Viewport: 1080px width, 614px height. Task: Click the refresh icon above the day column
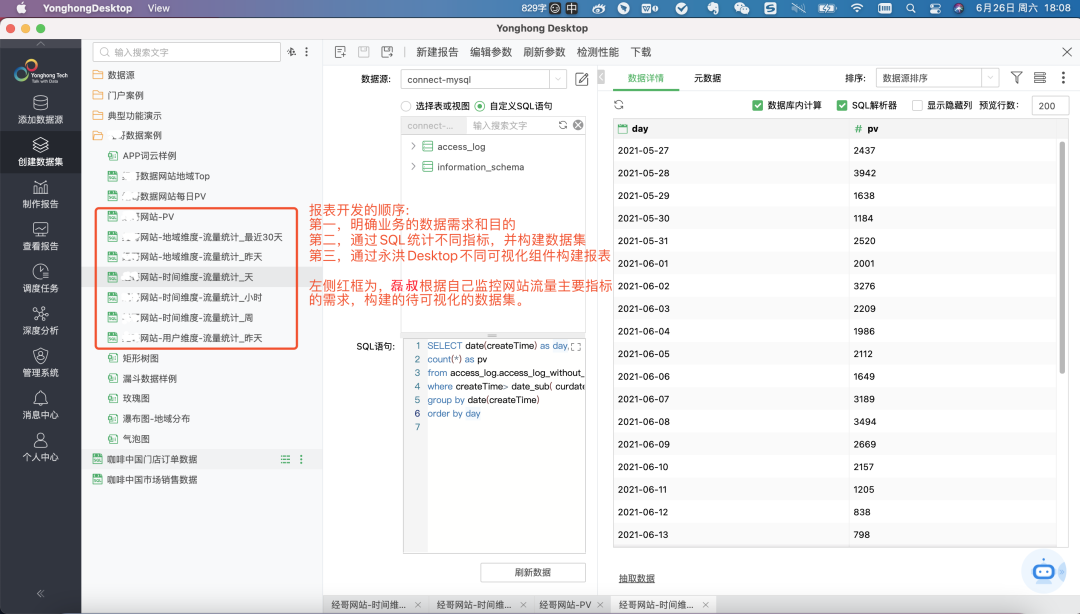(619, 105)
